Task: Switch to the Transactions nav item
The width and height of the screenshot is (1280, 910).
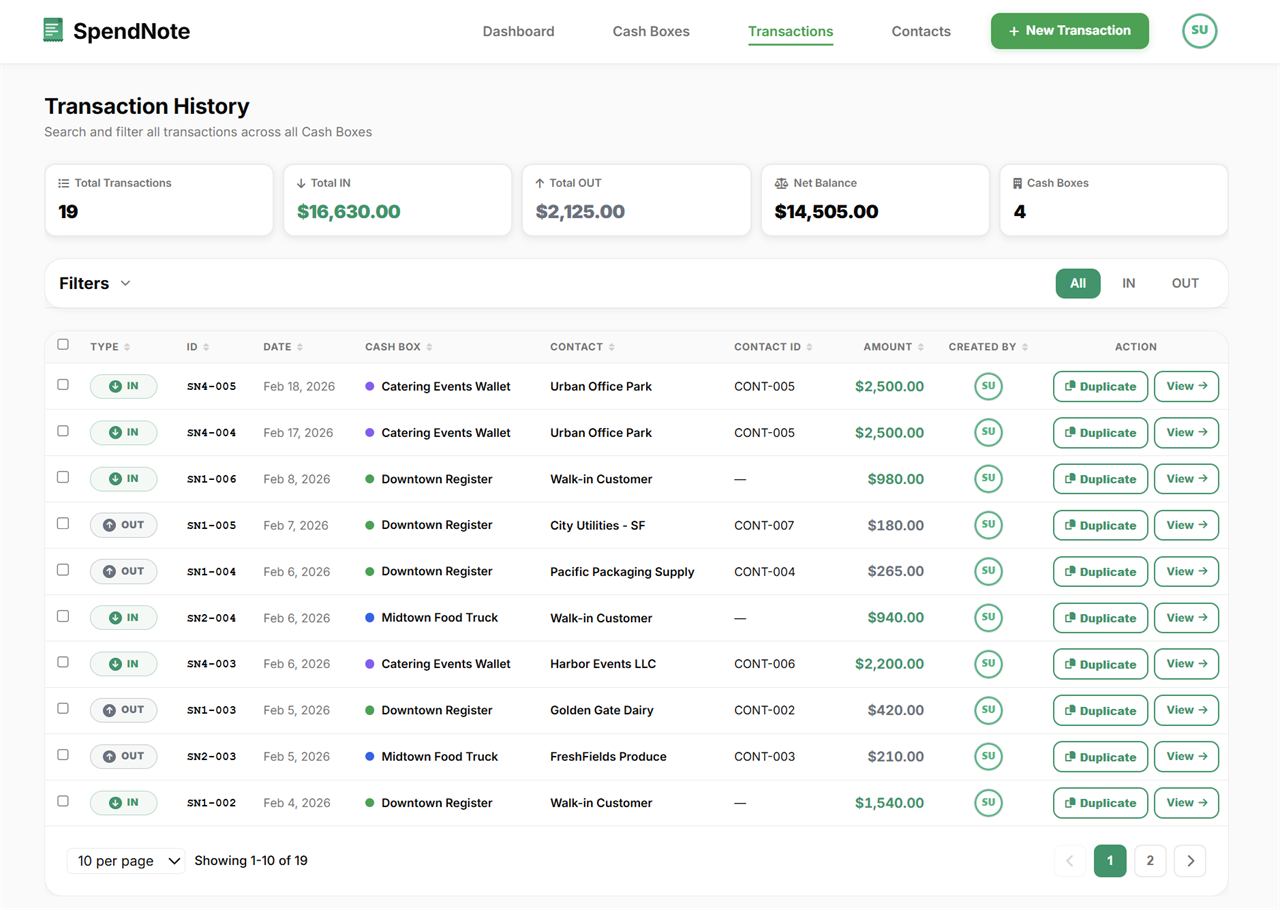Action: click(x=790, y=31)
